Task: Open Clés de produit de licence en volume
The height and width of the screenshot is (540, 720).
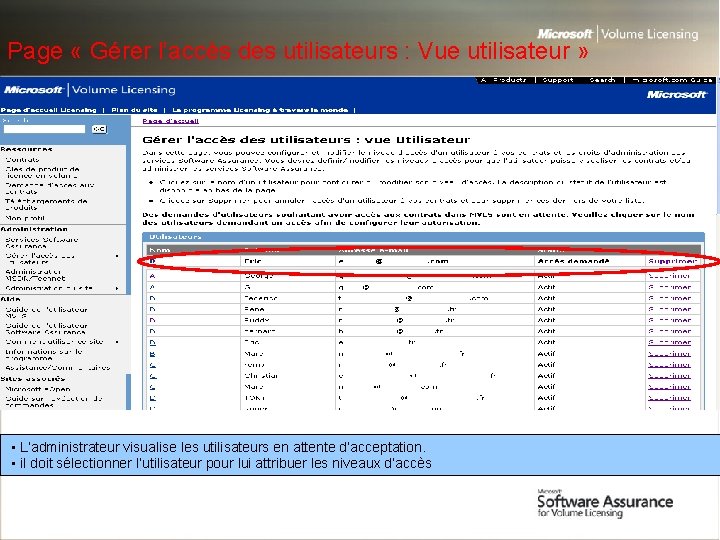Action: [x=42, y=172]
